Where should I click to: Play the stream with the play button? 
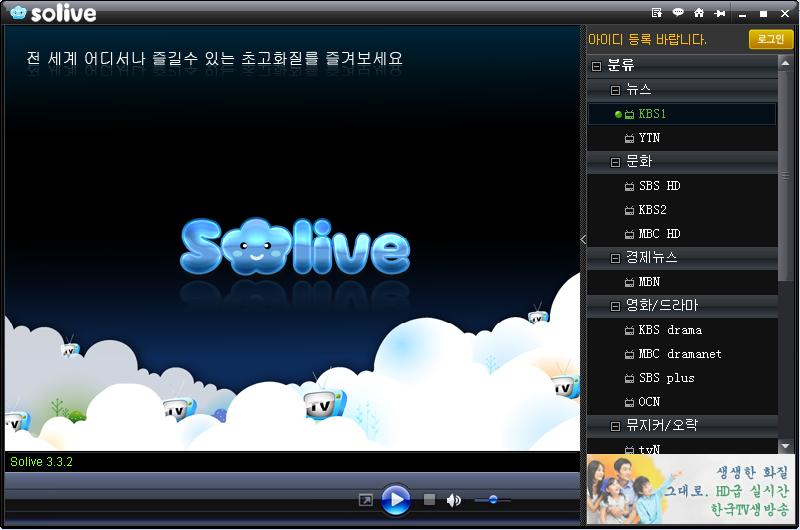tap(395, 500)
